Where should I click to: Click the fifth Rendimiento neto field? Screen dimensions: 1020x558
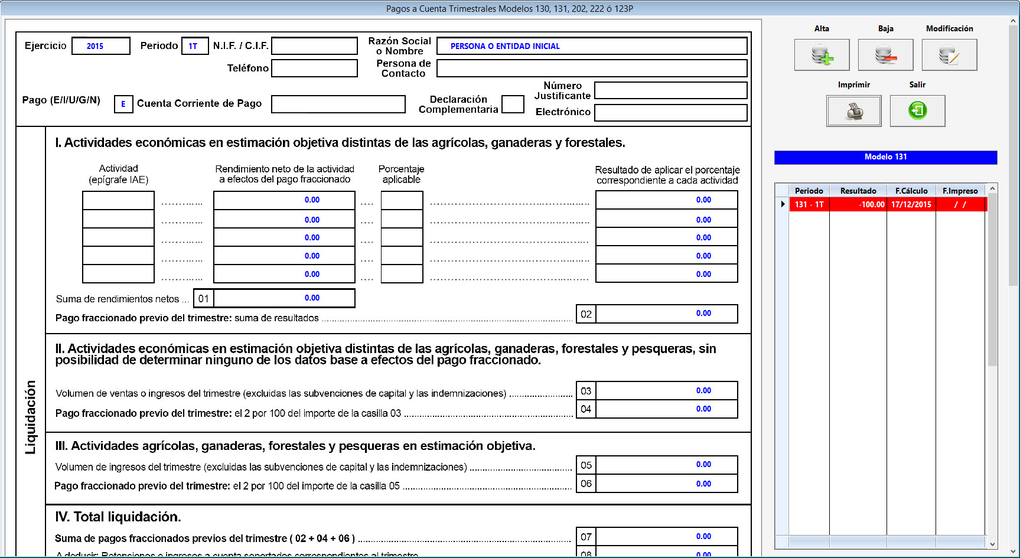click(284, 274)
